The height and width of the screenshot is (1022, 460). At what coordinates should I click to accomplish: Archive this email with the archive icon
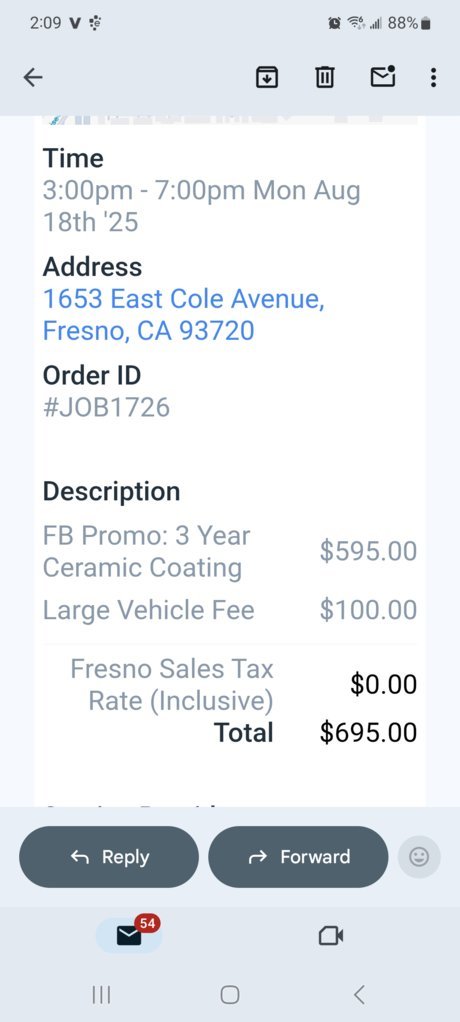[x=266, y=78]
